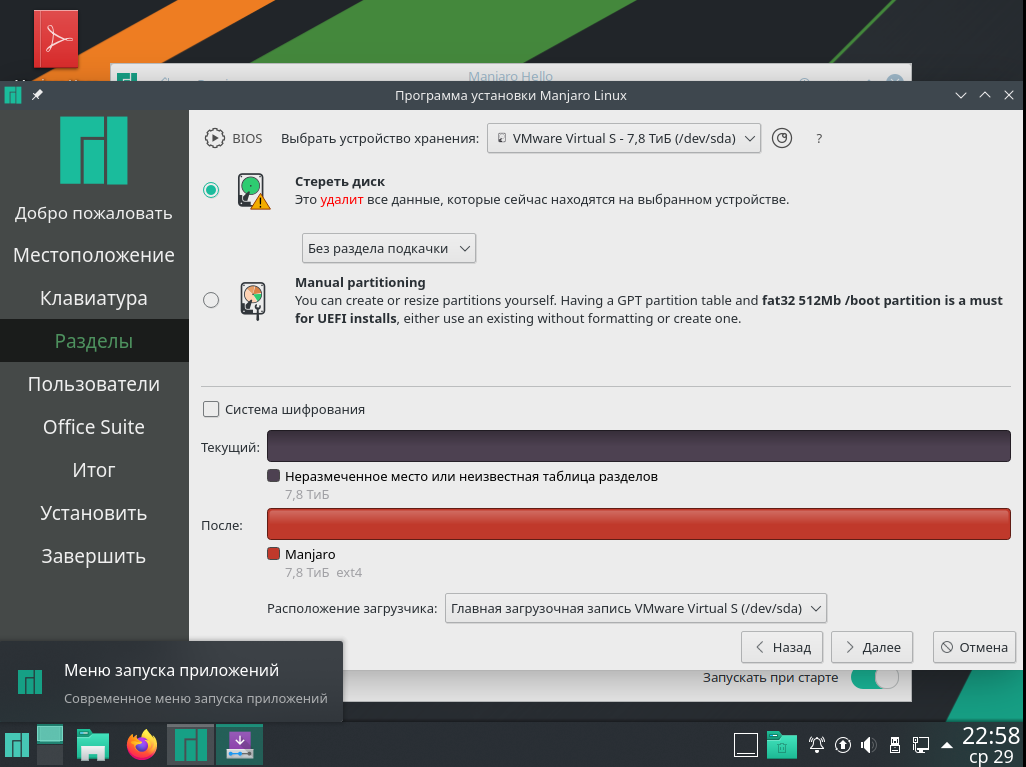
Task: Select the Erase disk radio button
Action: [x=211, y=190]
